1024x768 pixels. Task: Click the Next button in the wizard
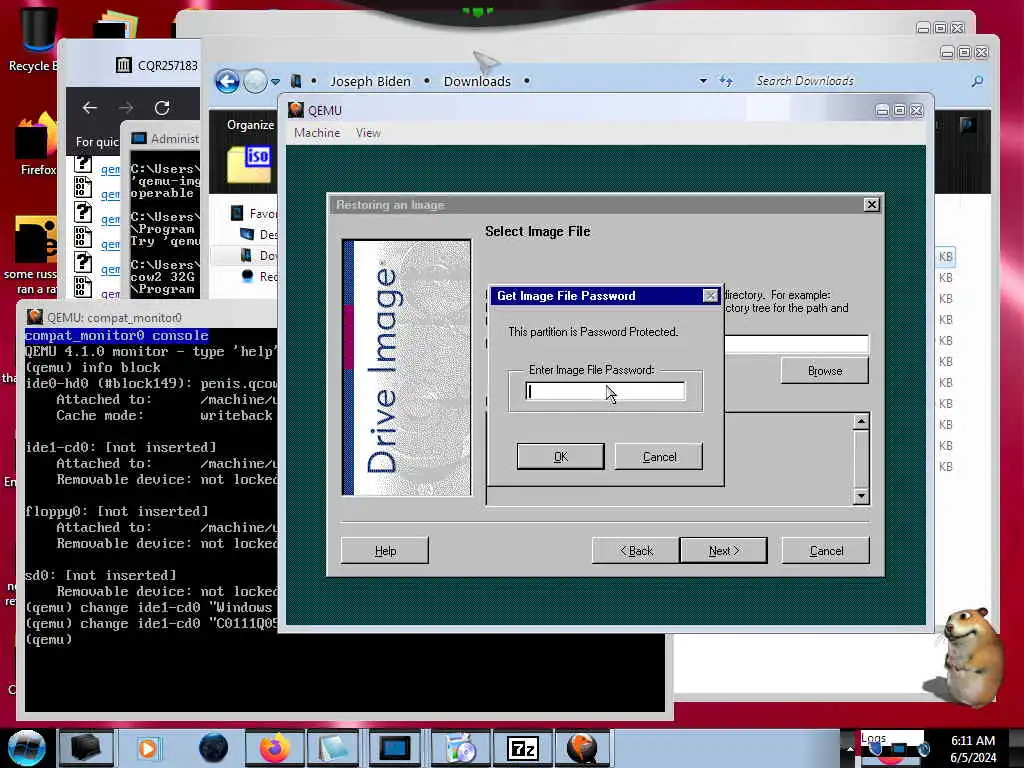tap(724, 551)
